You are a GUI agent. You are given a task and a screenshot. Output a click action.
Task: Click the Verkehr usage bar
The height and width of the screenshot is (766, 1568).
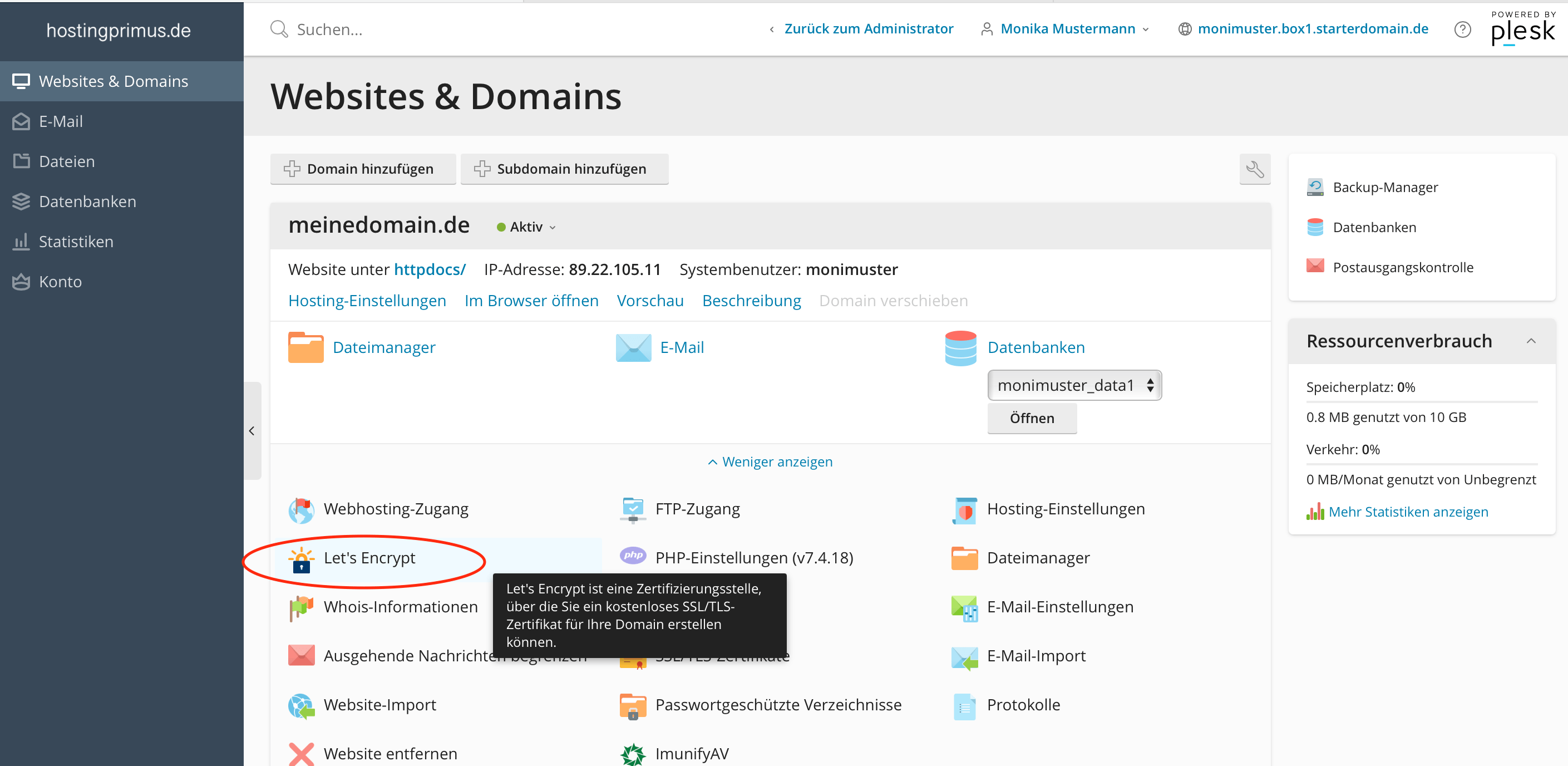point(1422,464)
